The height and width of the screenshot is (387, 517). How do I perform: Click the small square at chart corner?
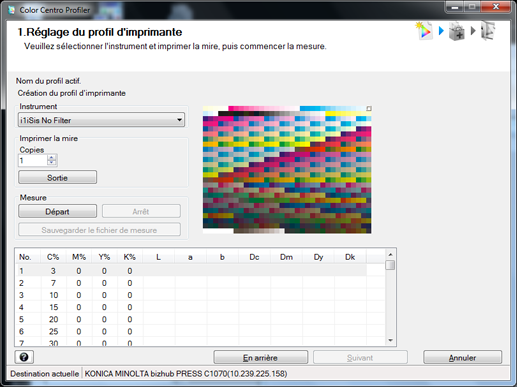pos(369,109)
